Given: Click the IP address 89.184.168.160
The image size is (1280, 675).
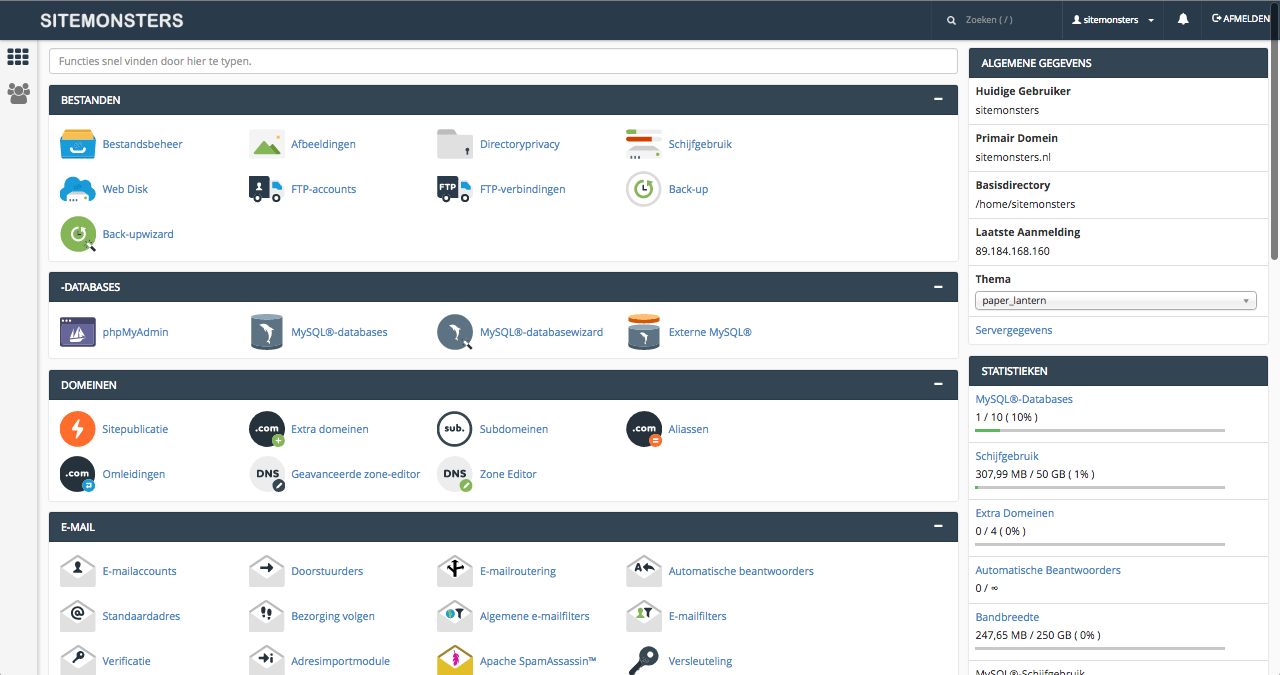Looking at the screenshot, I should 1012,251.
